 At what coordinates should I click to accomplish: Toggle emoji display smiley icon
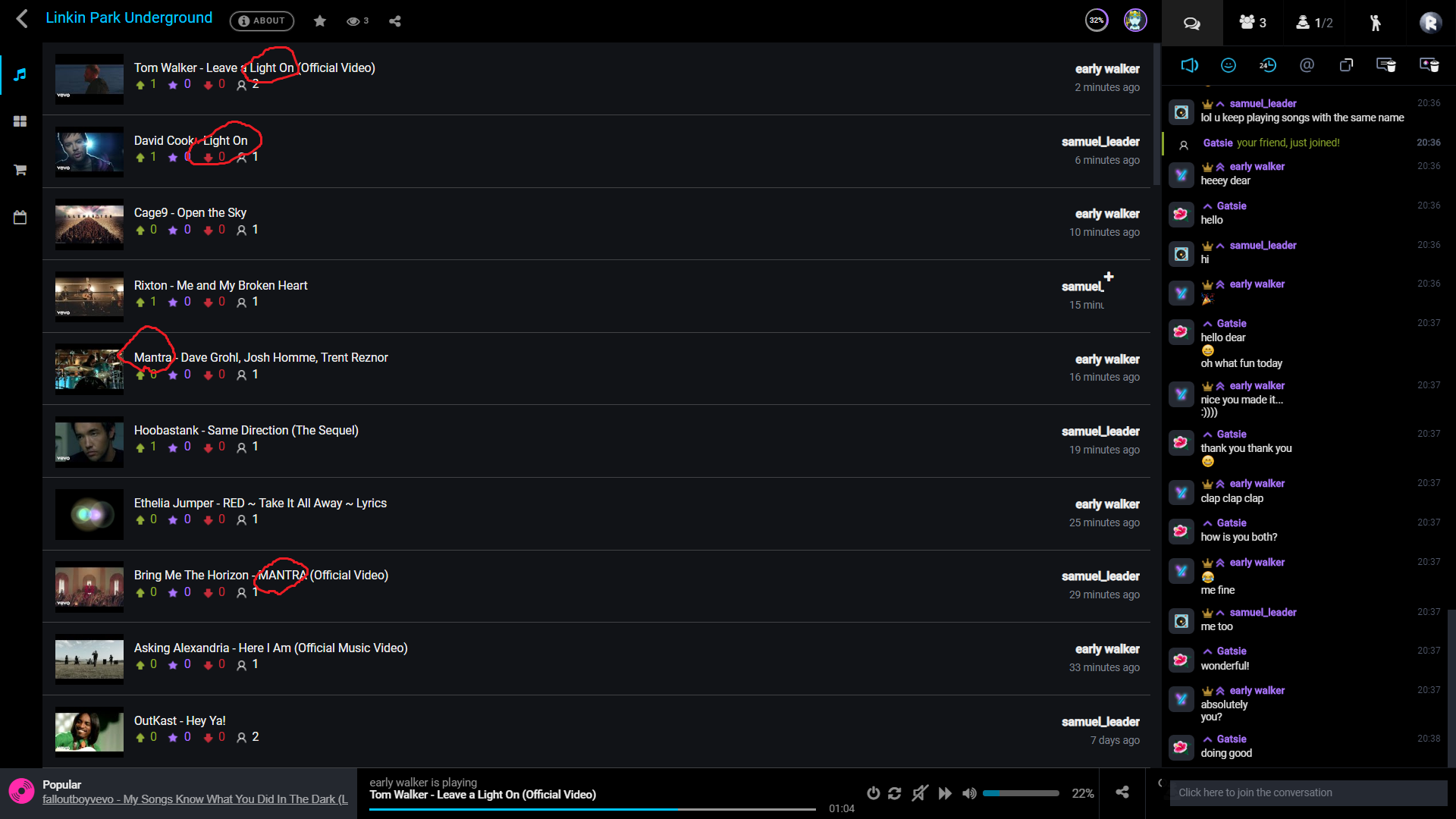[x=1228, y=65]
